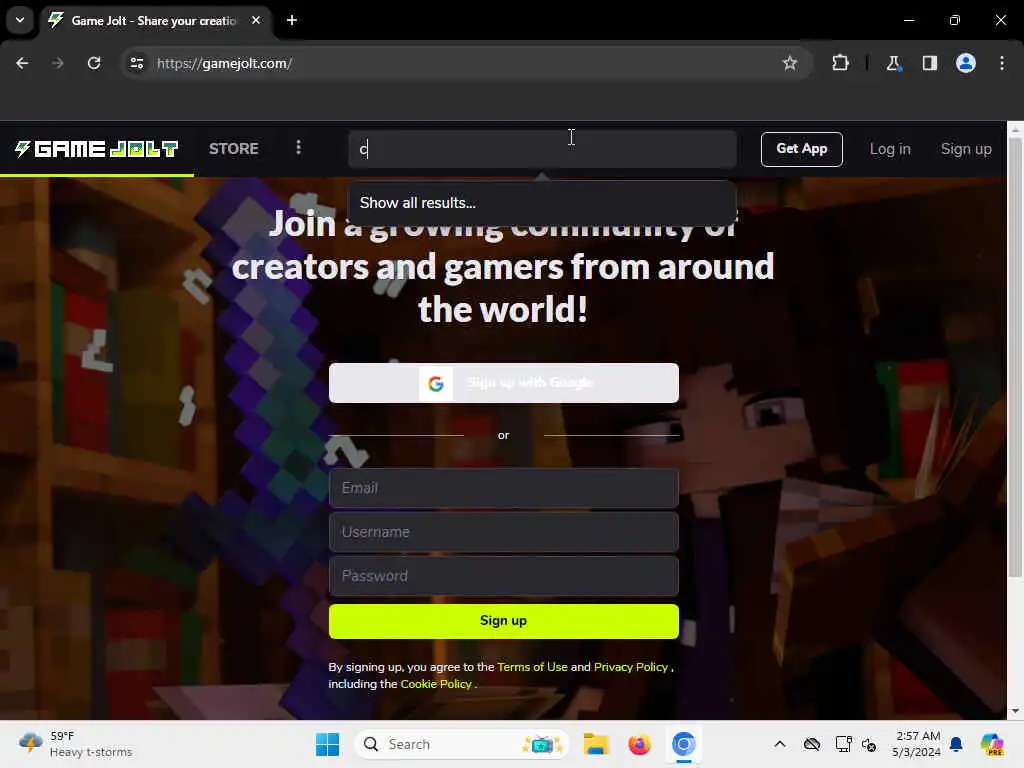Viewport: 1024px width, 768px height.
Task: Click the taskbar Search box
Action: [x=462, y=744]
